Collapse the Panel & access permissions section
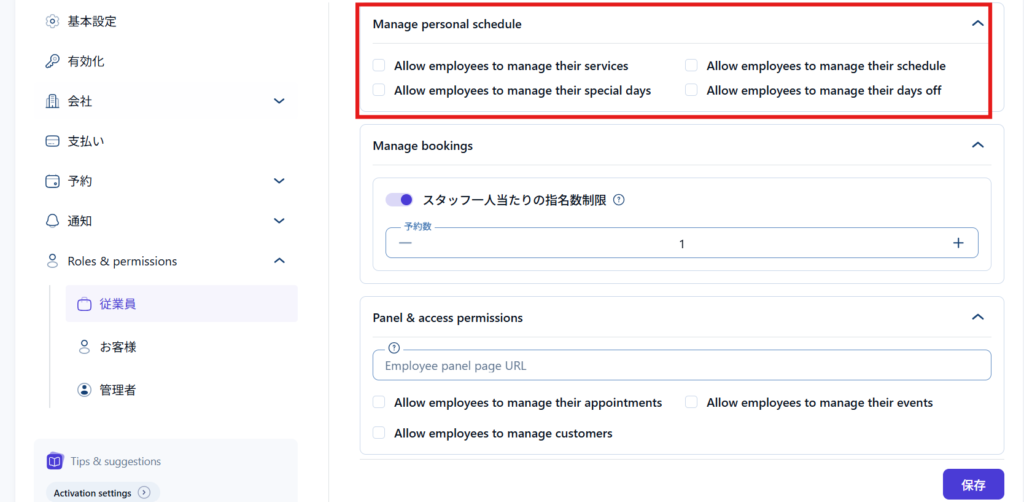The width and height of the screenshot is (1024, 502). point(977,318)
